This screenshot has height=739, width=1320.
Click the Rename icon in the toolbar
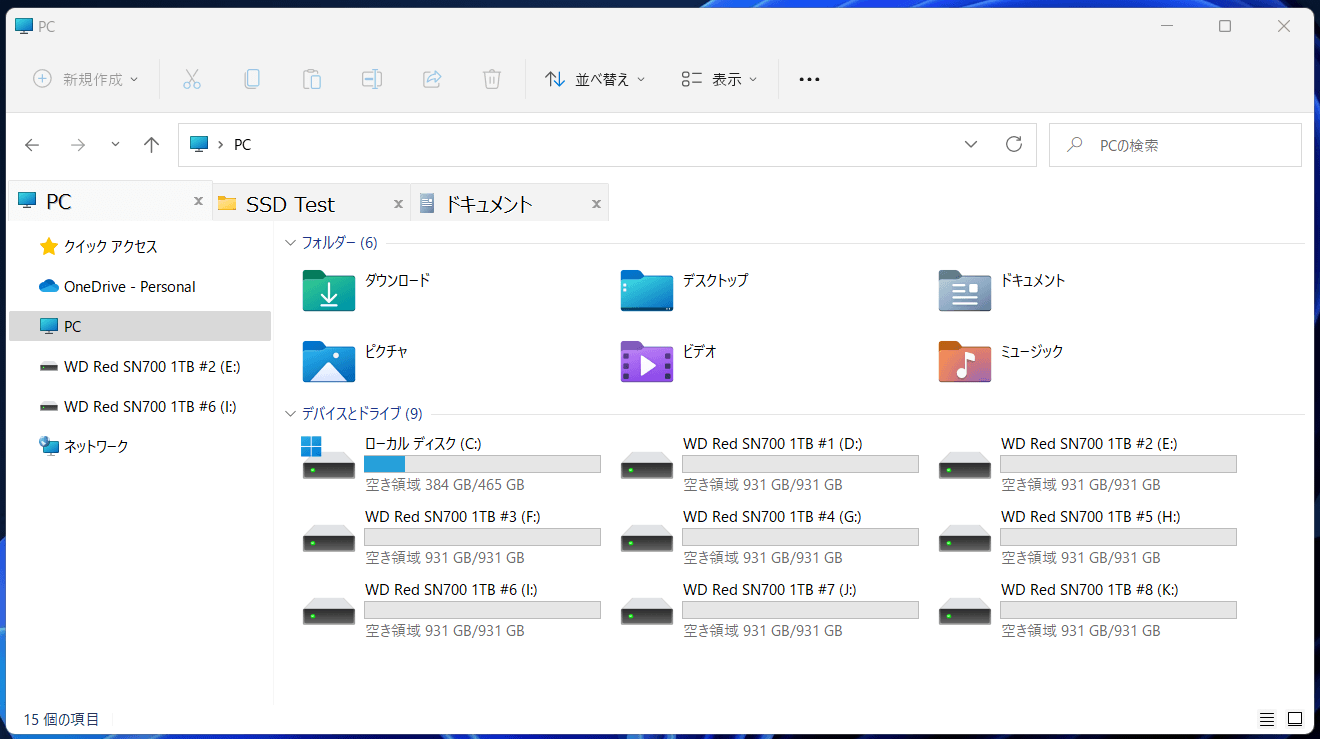pyautogui.click(x=372, y=79)
